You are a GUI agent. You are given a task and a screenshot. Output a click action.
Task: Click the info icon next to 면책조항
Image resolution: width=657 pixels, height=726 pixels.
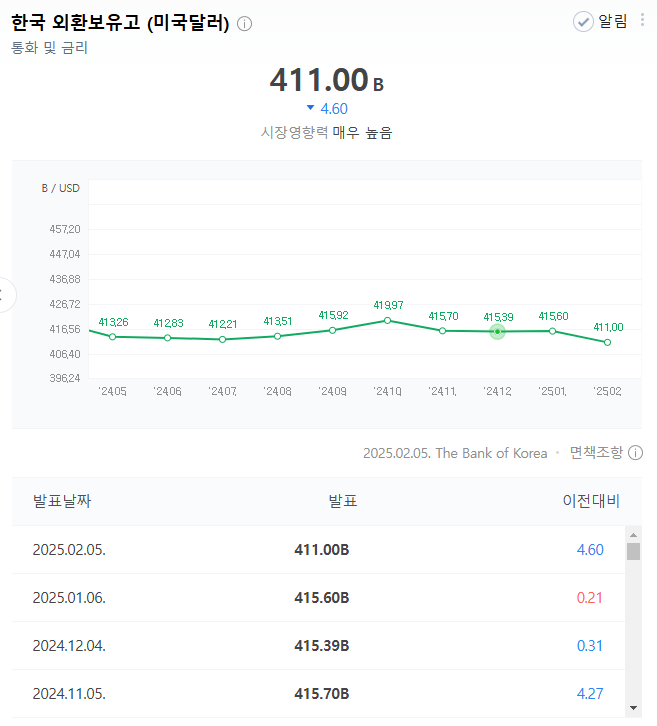(635, 453)
